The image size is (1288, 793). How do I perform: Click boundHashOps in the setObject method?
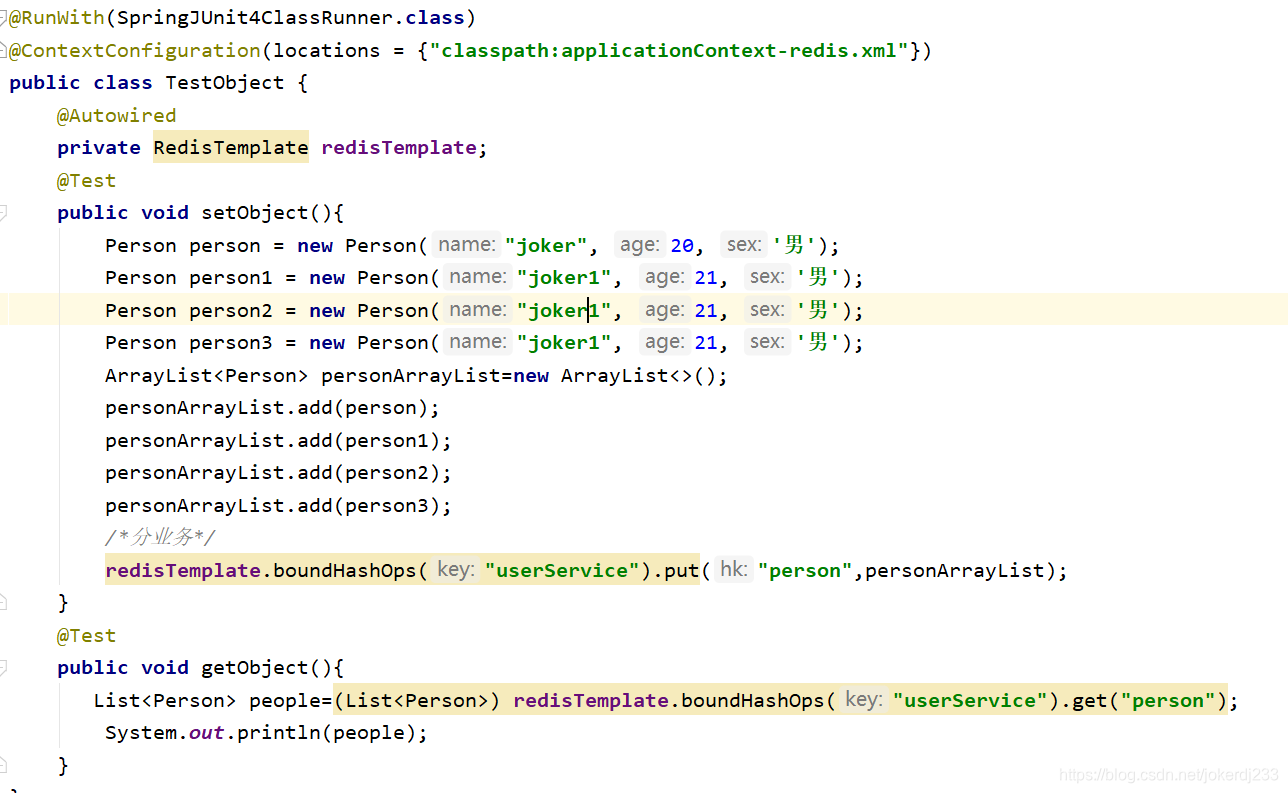[345, 570]
